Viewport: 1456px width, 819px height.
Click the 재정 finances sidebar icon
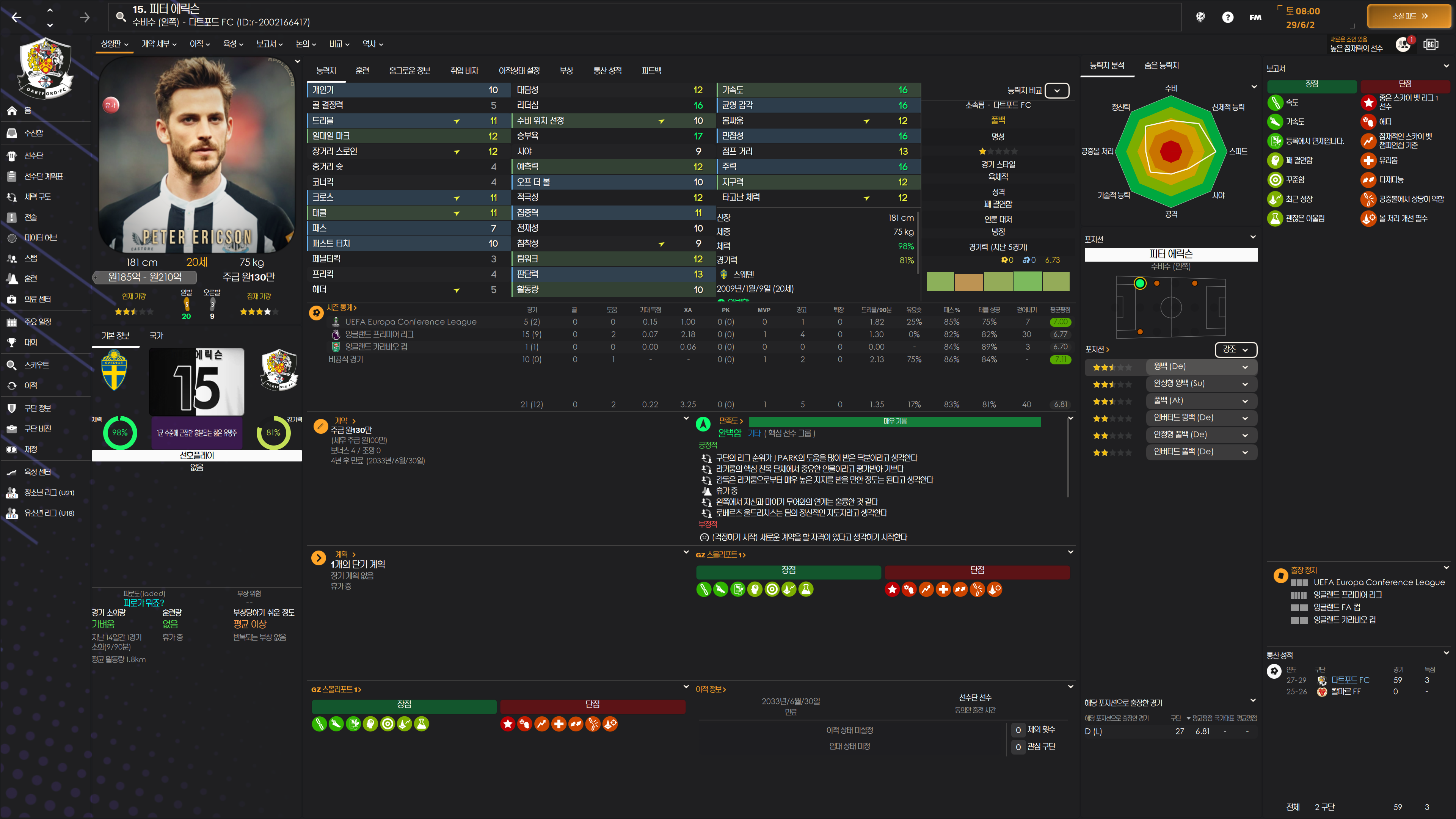[12, 449]
